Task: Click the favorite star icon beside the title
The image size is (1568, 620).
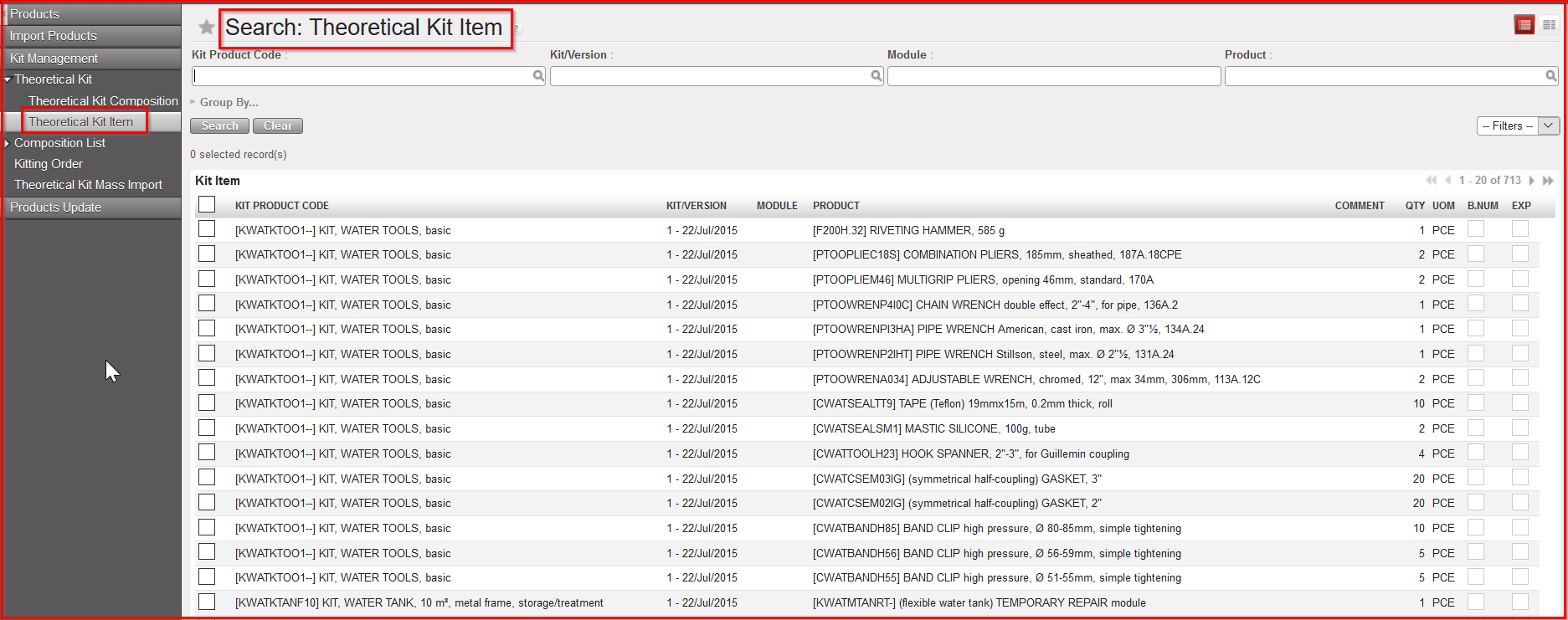Action: (x=206, y=28)
